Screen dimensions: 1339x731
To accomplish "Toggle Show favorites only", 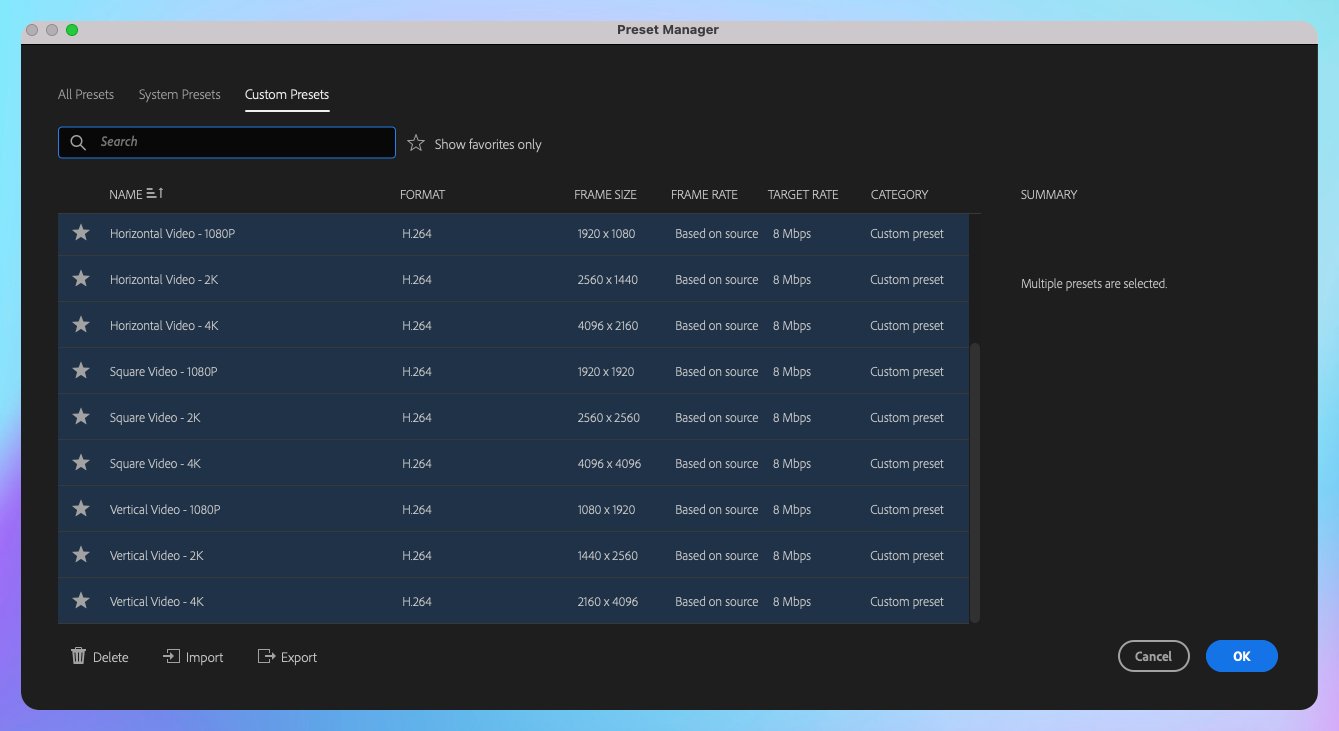I will pos(415,142).
